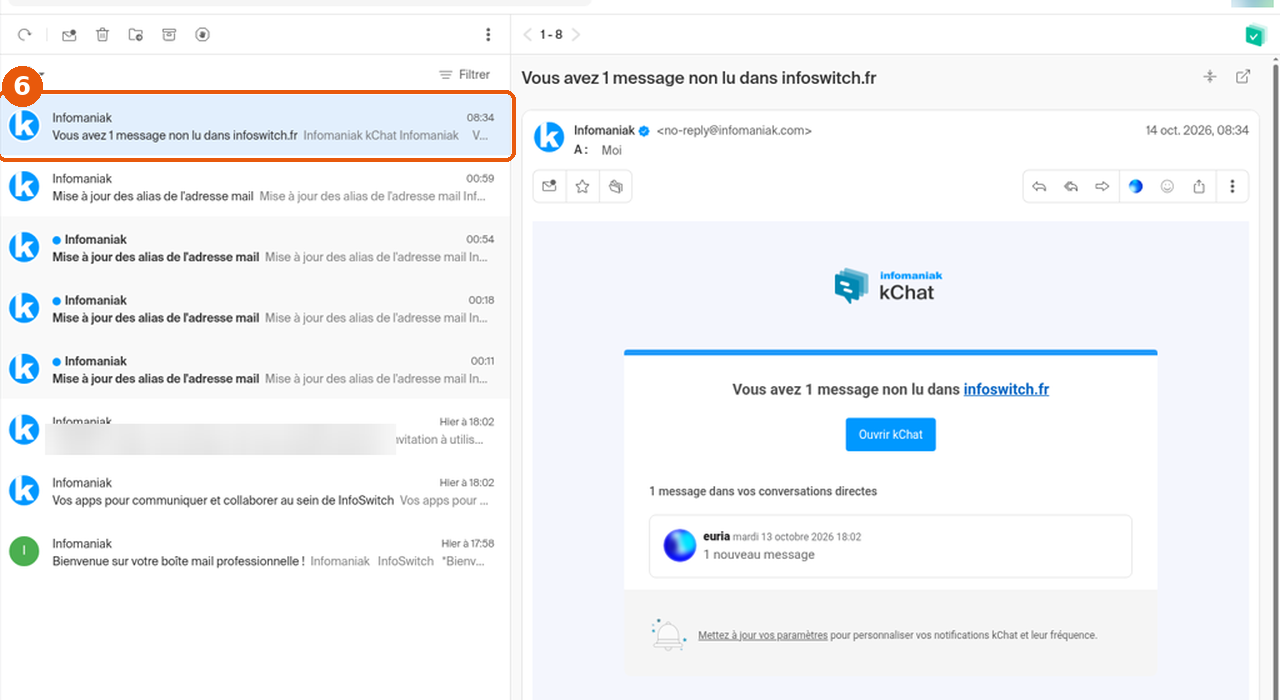
Task: Open the 00:59 alias update email
Action: (255, 187)
